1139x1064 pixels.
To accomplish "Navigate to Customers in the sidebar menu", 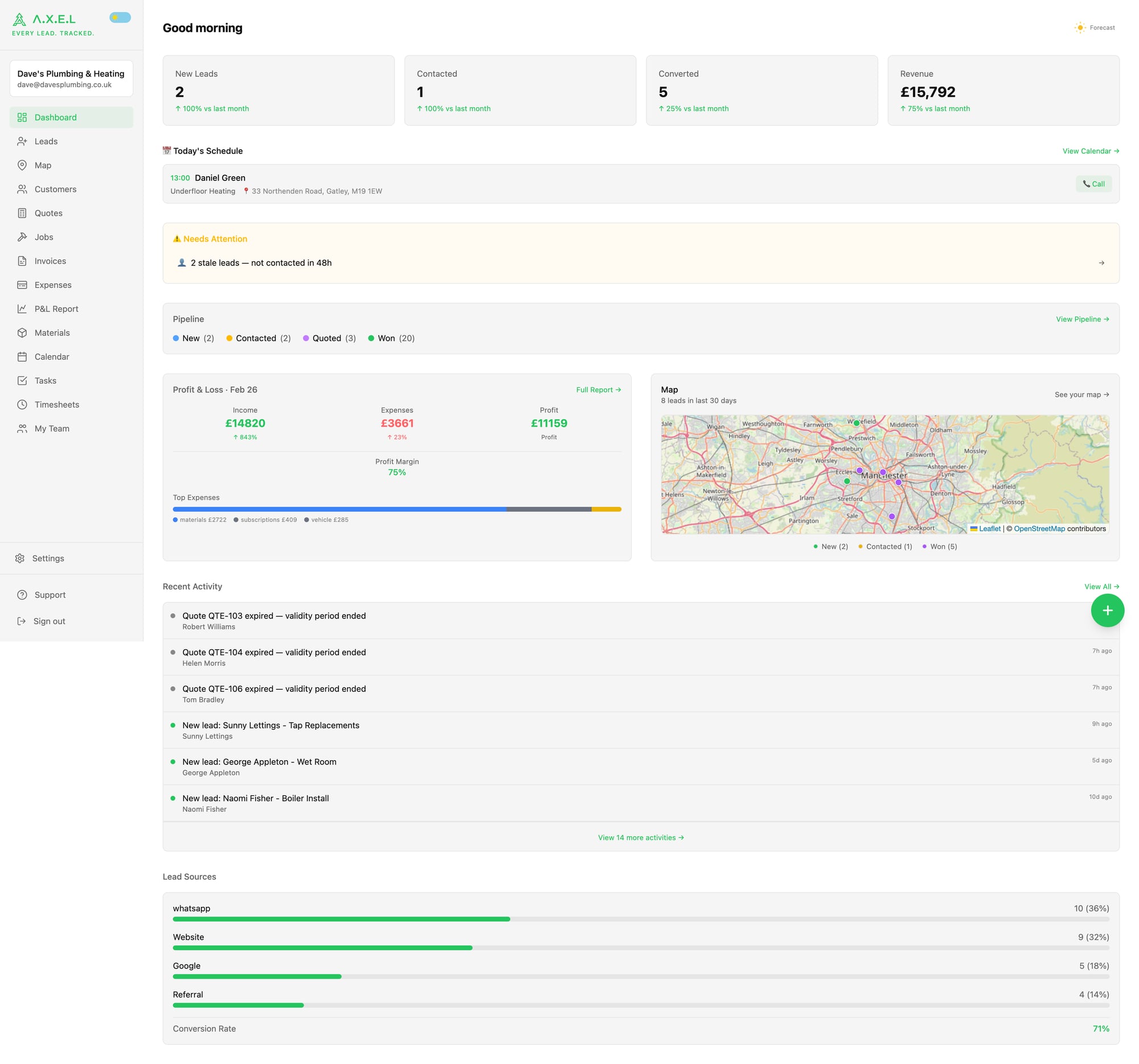I will 55,189.
